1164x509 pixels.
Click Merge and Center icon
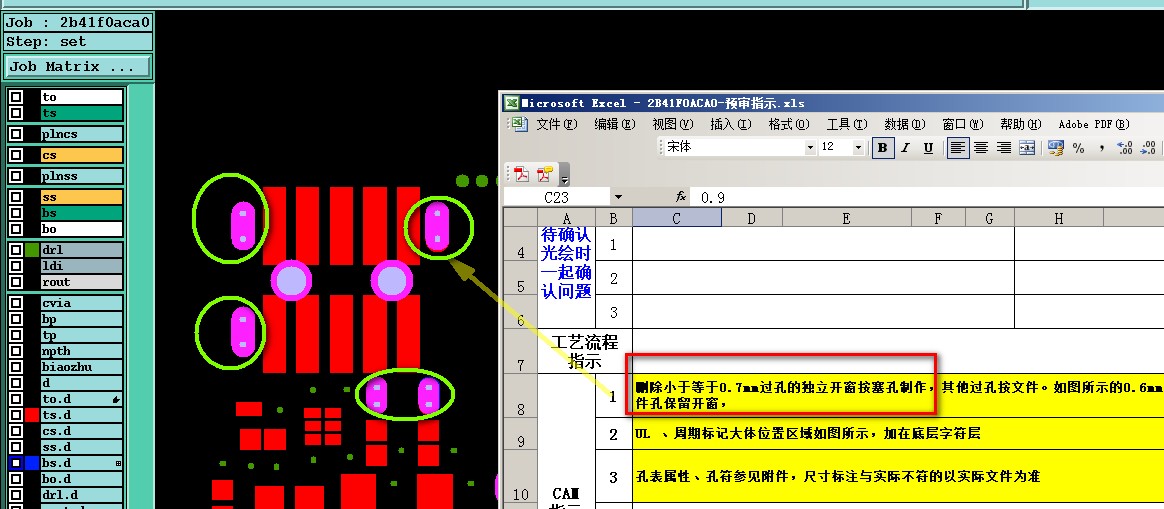click(x=1027, y=148)
